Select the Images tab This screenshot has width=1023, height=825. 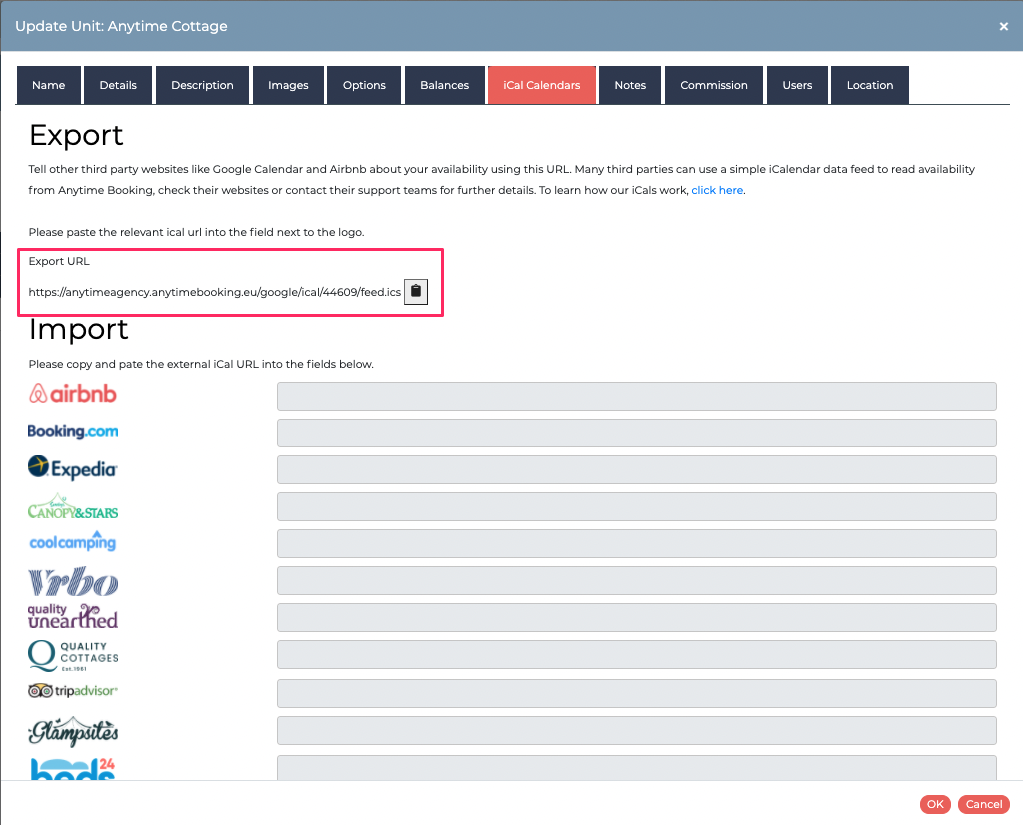click(x=288, y=85)
